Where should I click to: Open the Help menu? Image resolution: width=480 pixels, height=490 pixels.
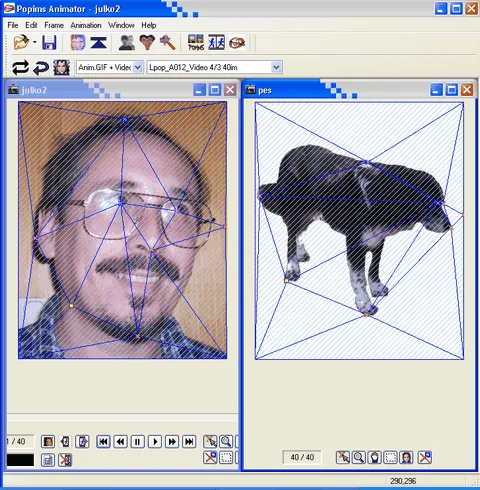point(149,25)
